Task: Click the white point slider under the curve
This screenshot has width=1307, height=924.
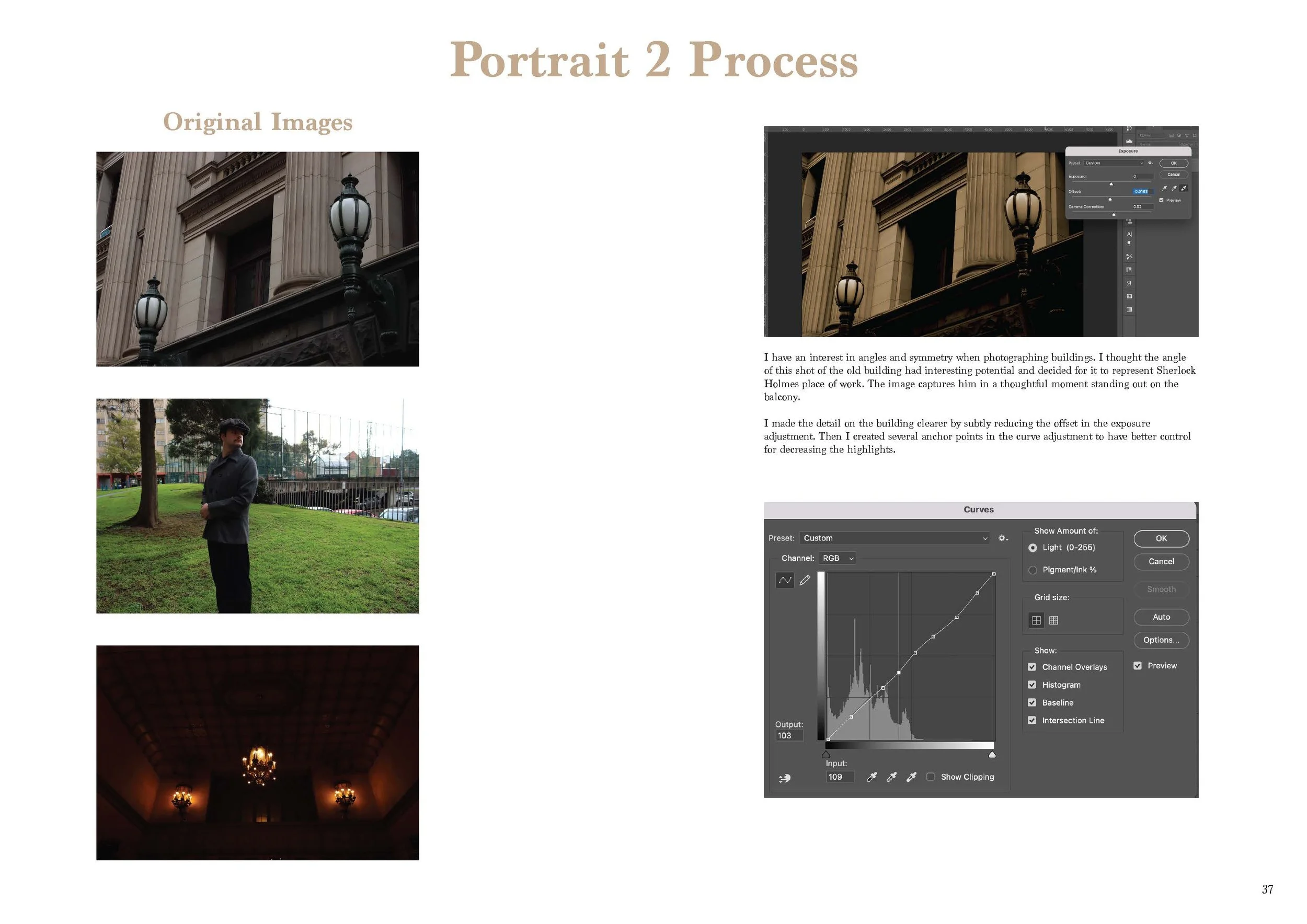Action: pyautogui.click(x=992, y=755)
